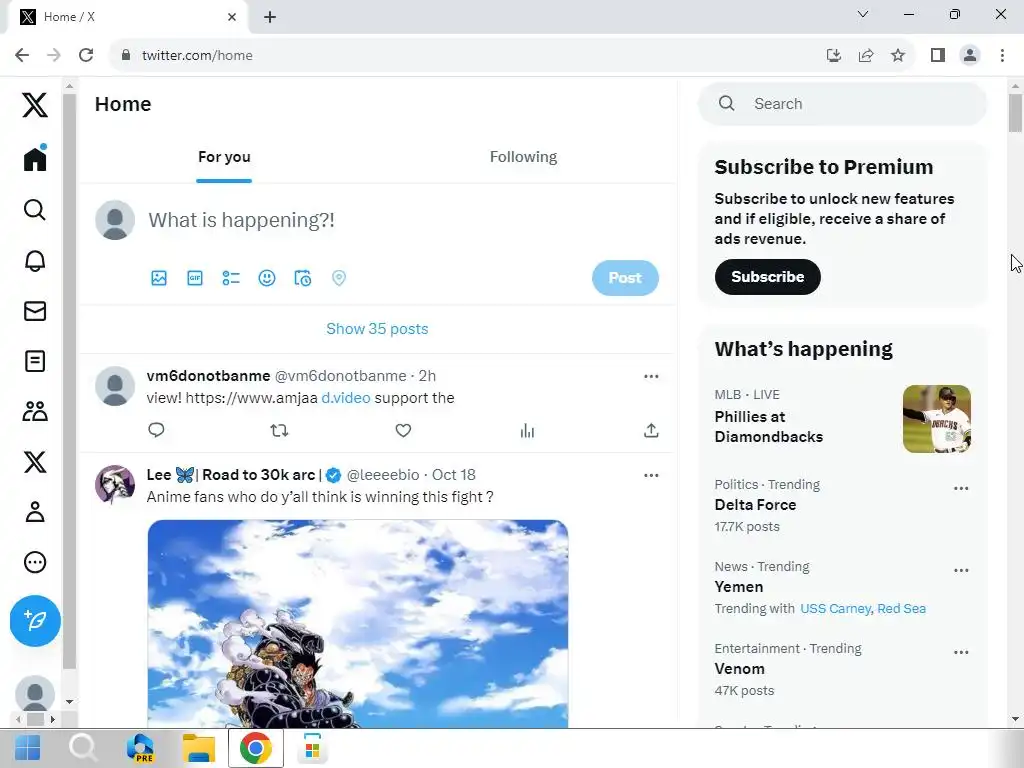Open more options for Delta Force trend
This screenshot has width=1024, height=768.
coord(961,488)
